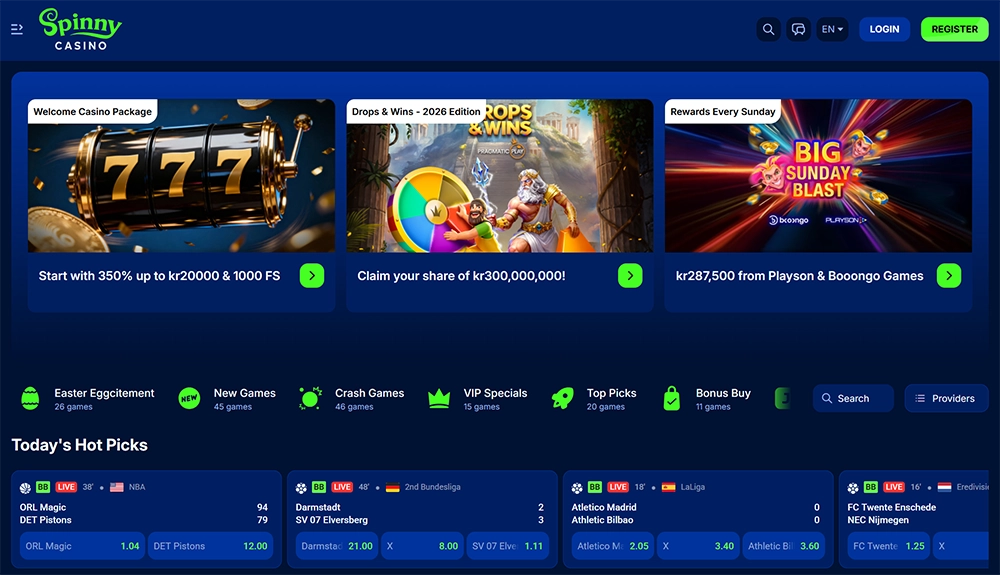Viewport: 1000px width, 575px height.
Task: Click the Bonus Buy shopping bag icon
Action: tap(672, 398)
